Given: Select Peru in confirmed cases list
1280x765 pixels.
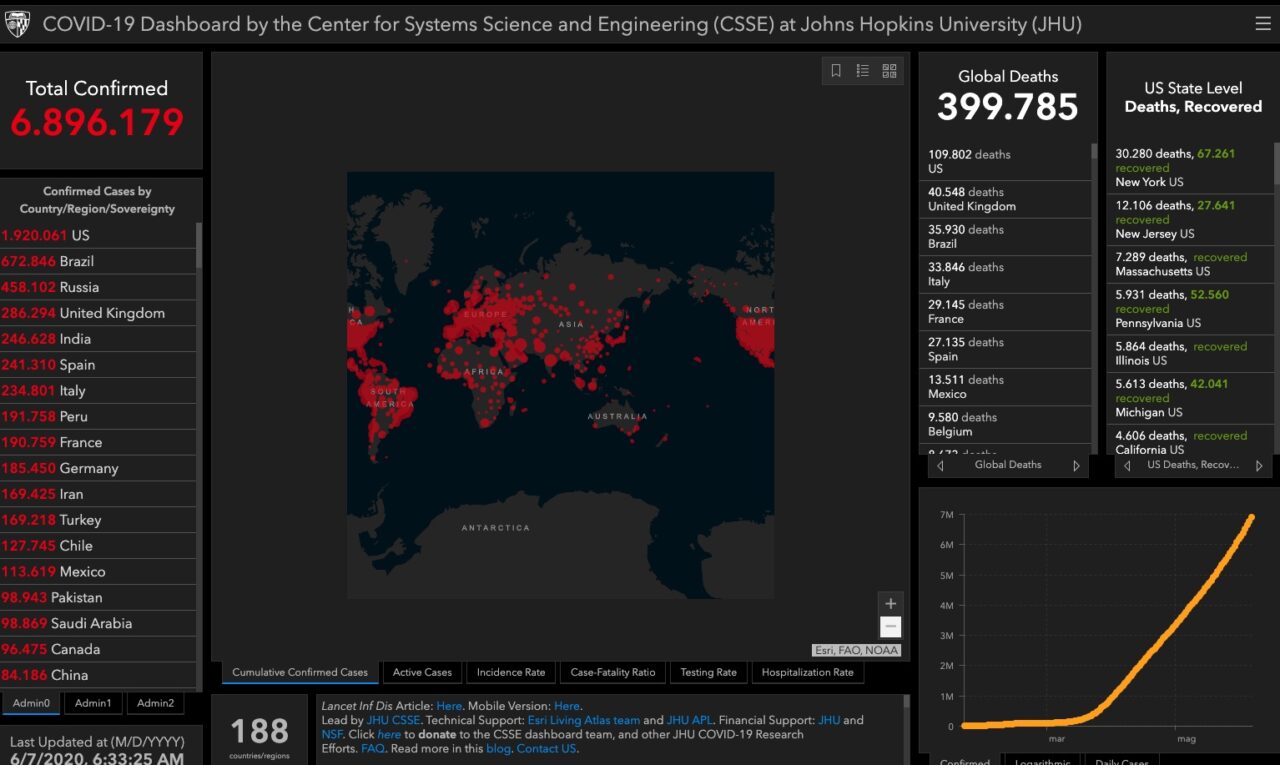Looking at the screenshot, I should pyautogui.click(x=98, y=417).
